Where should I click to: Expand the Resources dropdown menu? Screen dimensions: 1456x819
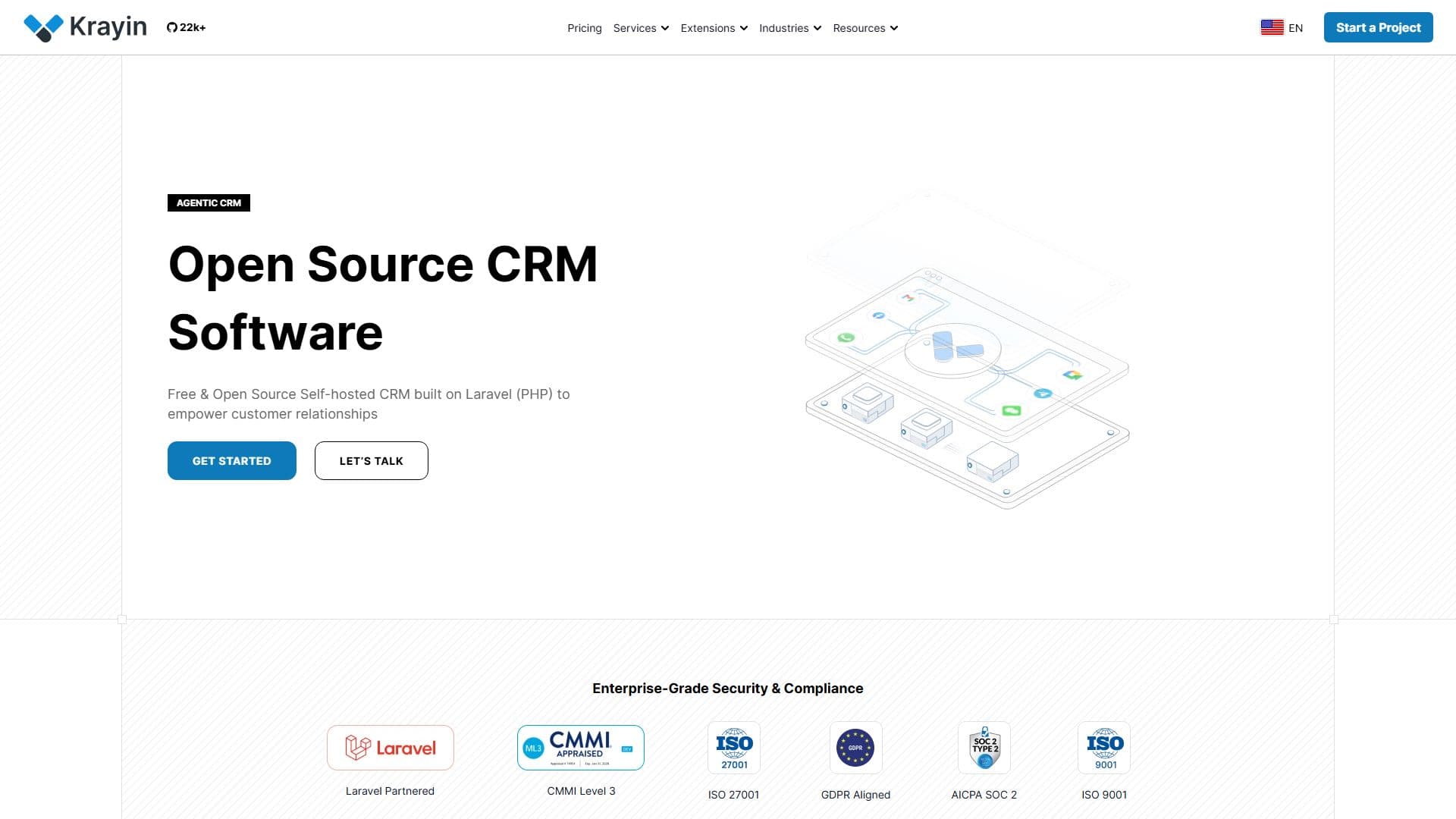(x=865, y=28)
